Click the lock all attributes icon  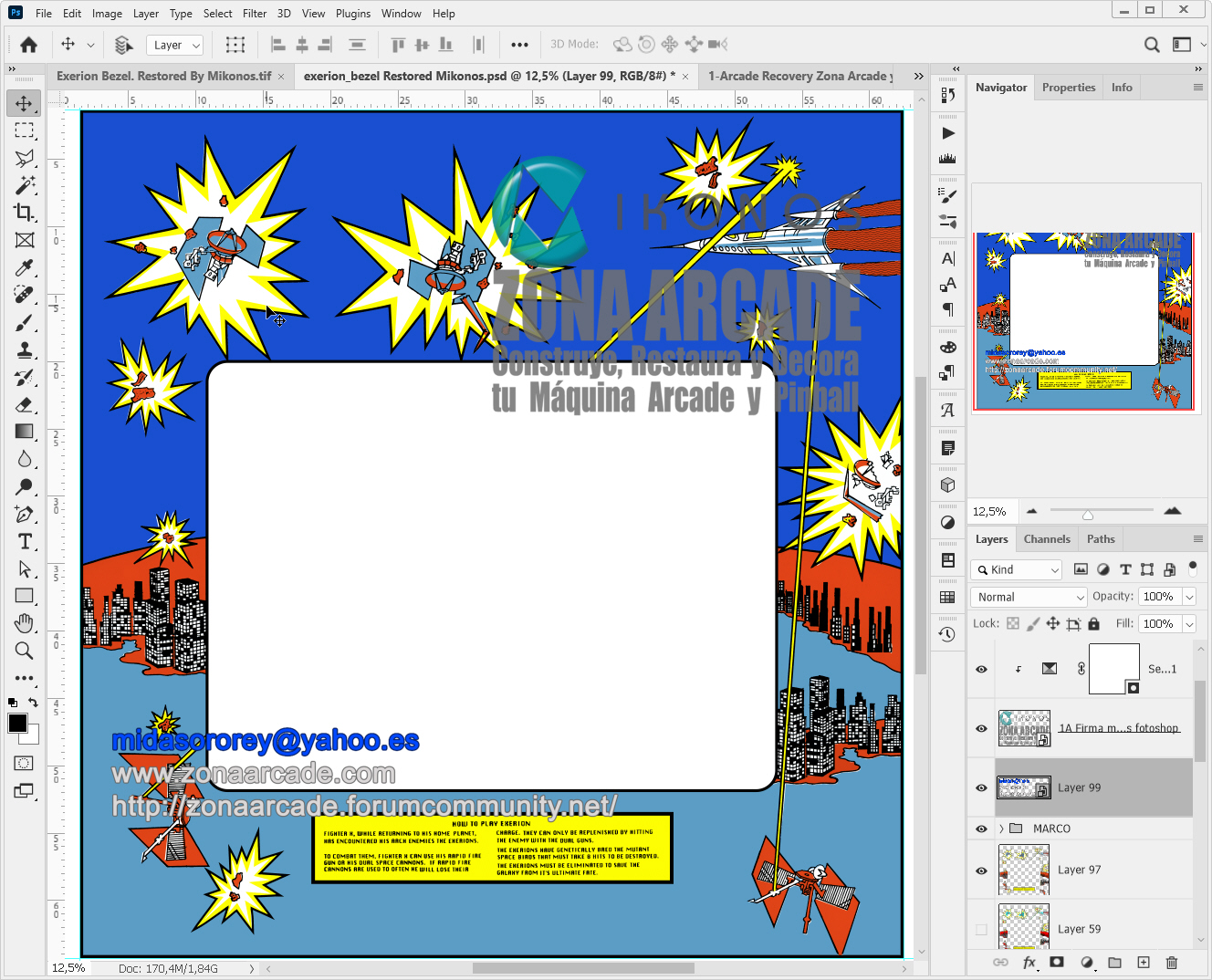tap(1093, 624)
